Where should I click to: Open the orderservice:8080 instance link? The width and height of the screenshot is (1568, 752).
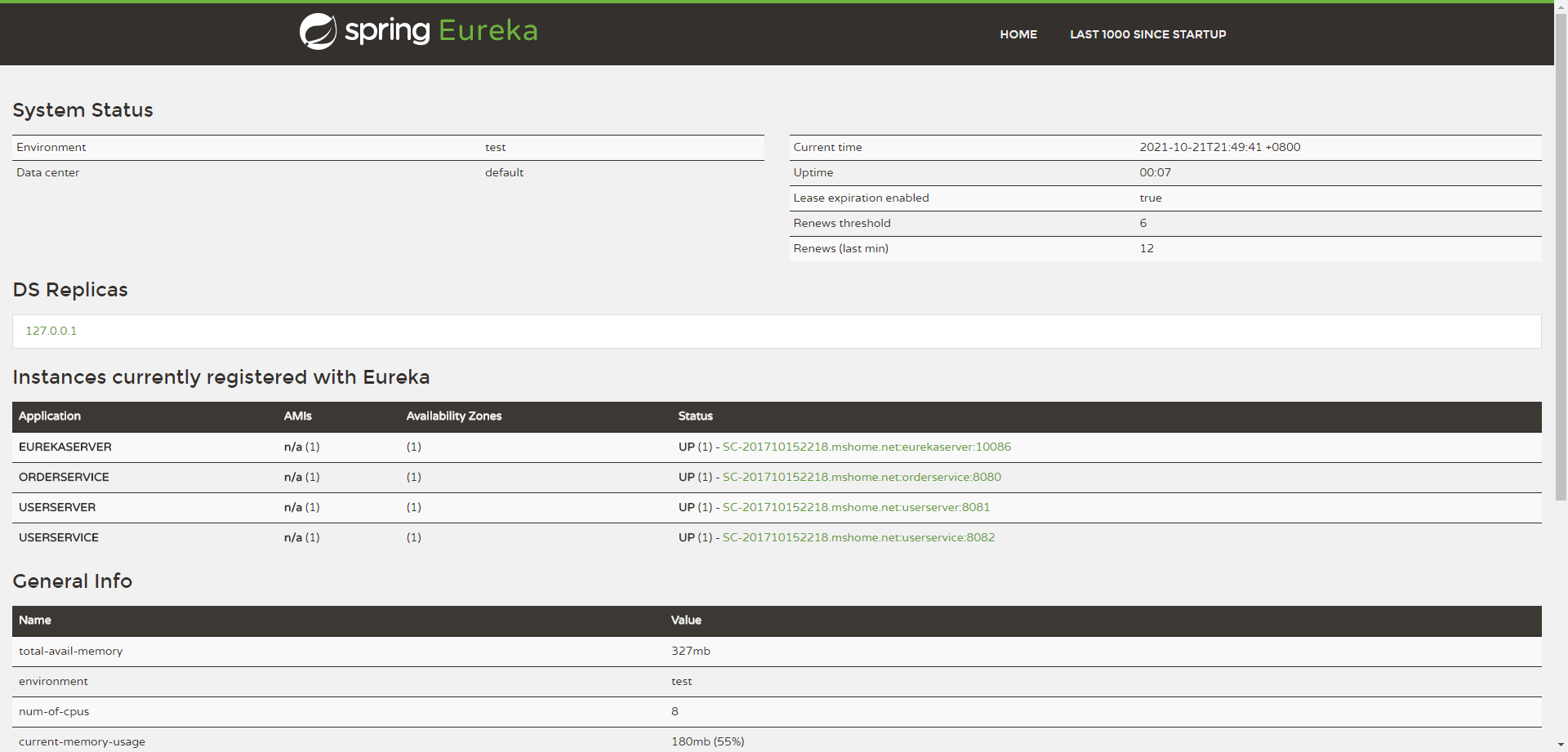tap(862, 477)
